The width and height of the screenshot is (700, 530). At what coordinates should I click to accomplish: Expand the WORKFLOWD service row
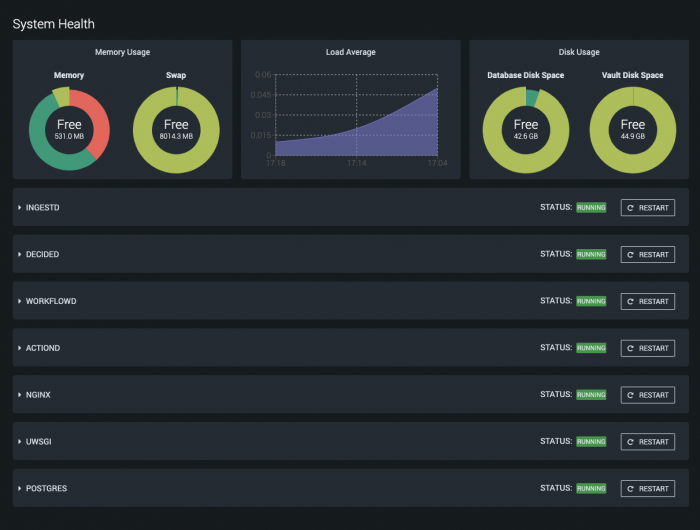point(20,301)
